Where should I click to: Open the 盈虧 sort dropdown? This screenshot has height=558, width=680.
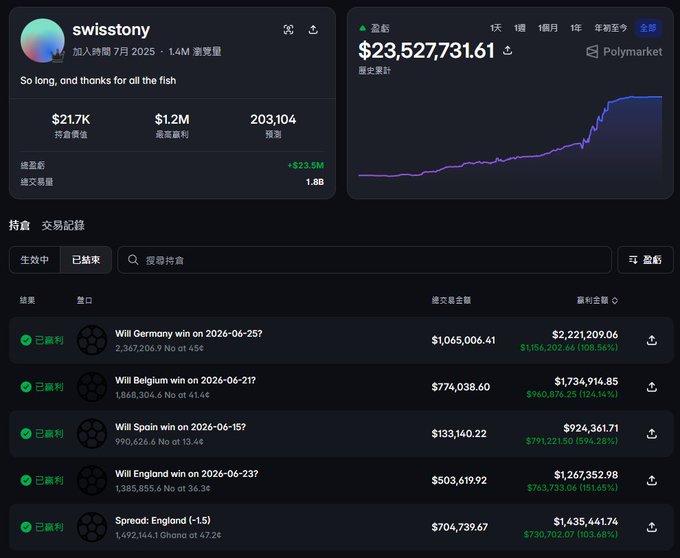(645, 260)
